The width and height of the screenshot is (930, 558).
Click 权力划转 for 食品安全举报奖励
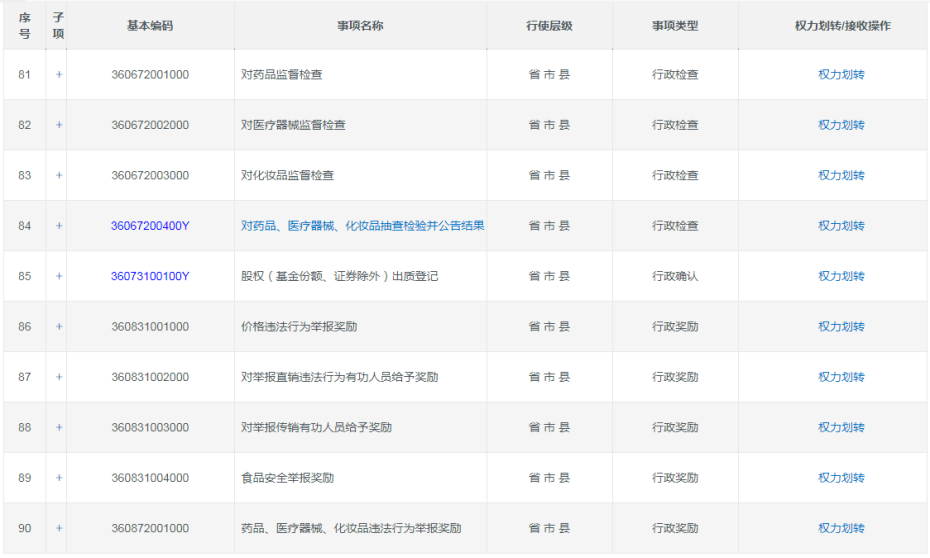(x=841, y=478)
